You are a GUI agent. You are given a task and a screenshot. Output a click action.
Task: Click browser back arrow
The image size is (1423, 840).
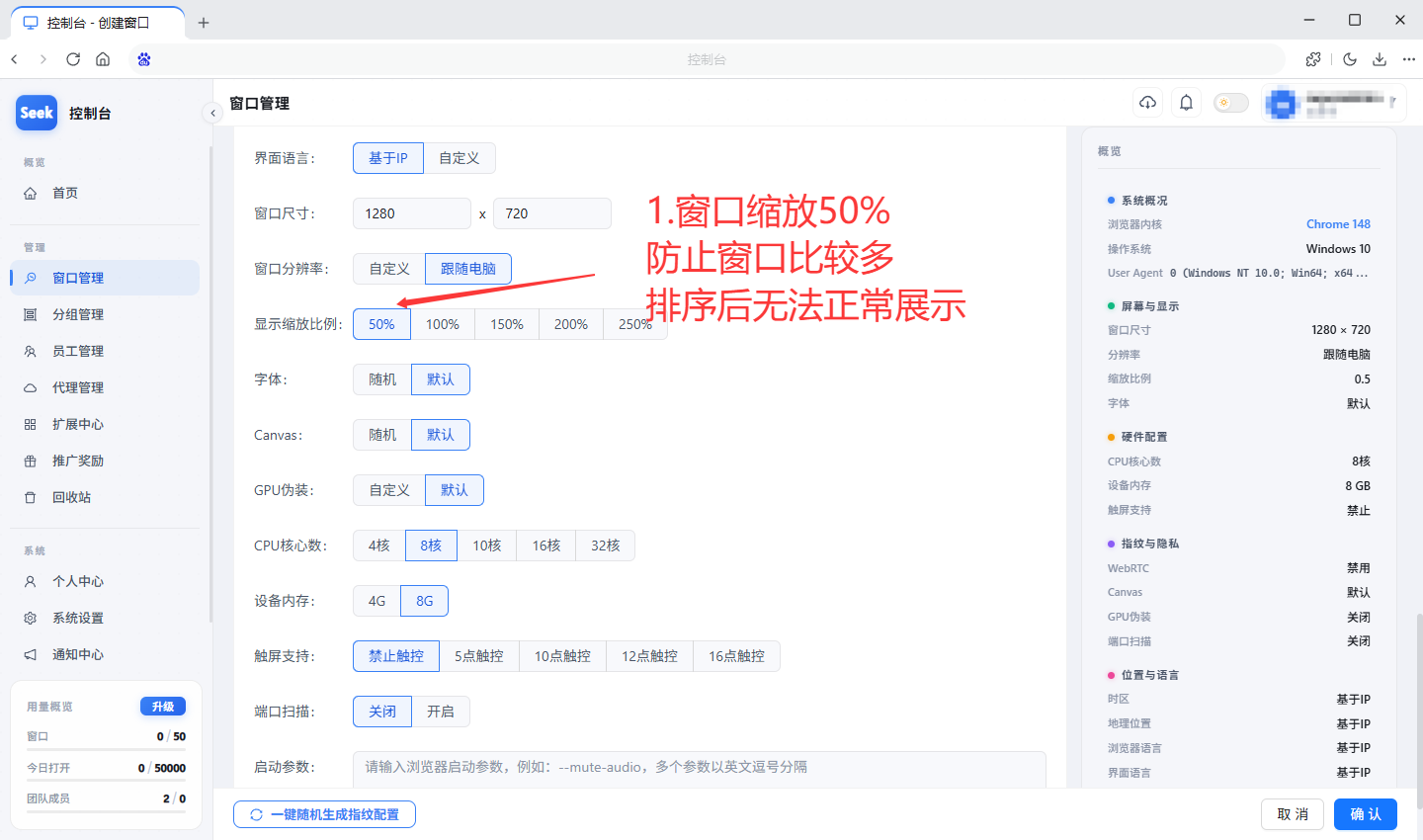coord(15,59)
